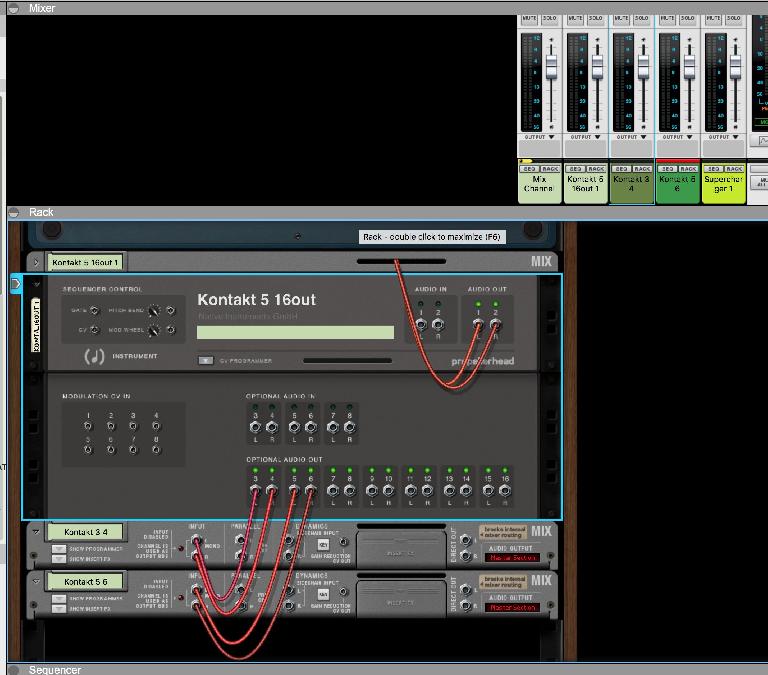
Task: Collapse the Rack panel header toggle
Action: [14, 212]
